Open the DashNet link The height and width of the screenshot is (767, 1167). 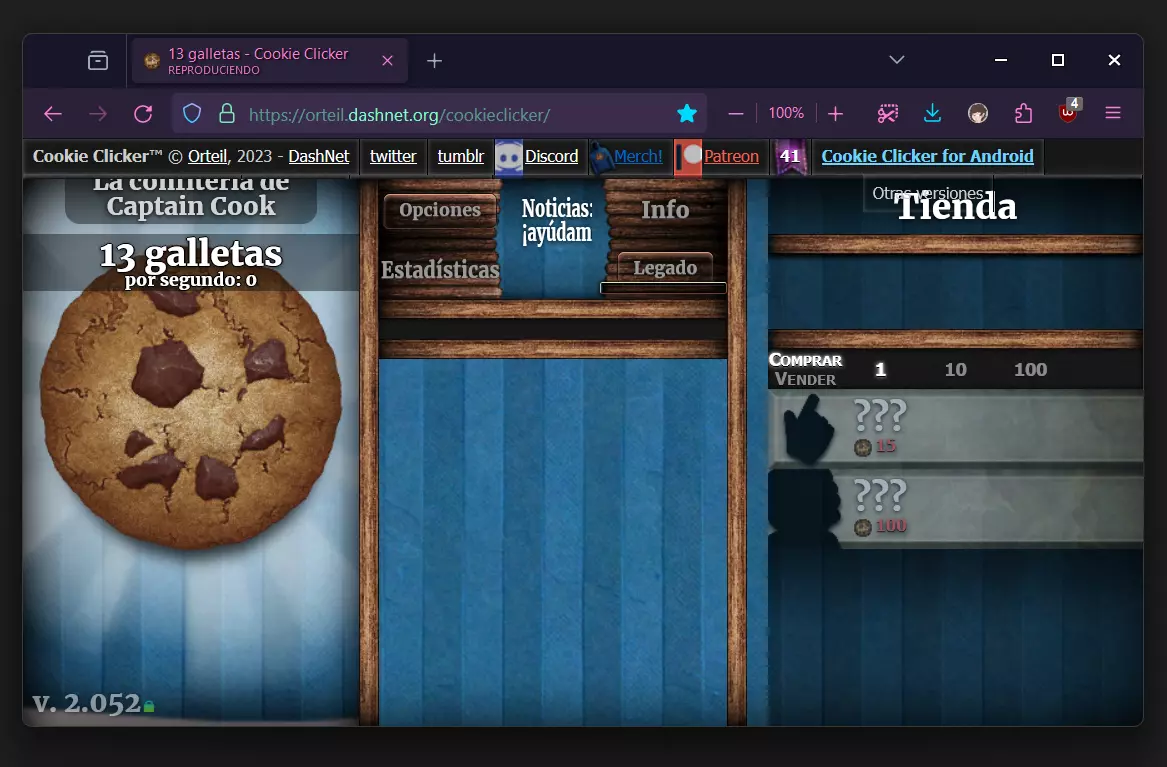pyautogui.click(x=319, y=156)
